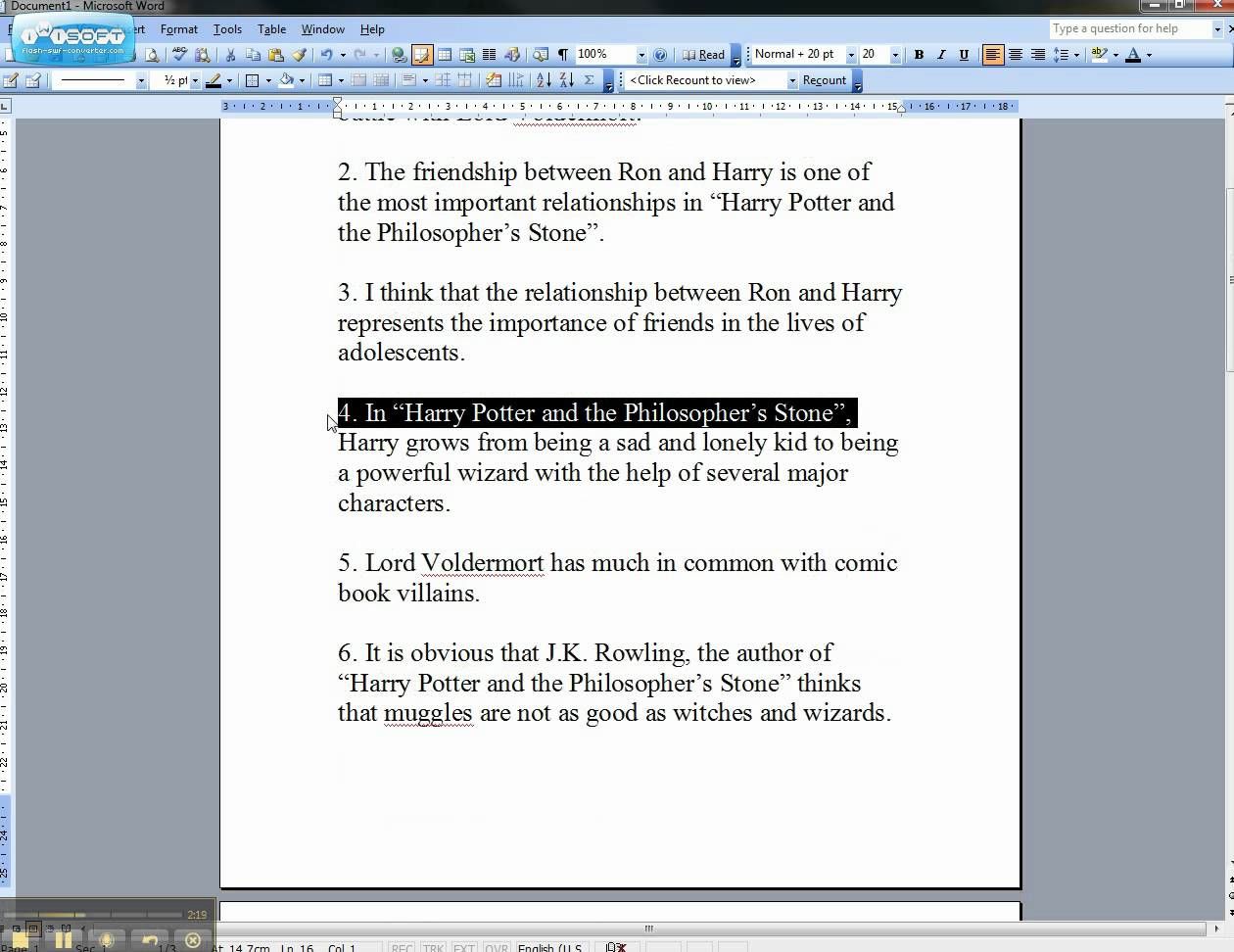Open the Line Style dropdown
Screen dimensions: 1234x952
141,80
